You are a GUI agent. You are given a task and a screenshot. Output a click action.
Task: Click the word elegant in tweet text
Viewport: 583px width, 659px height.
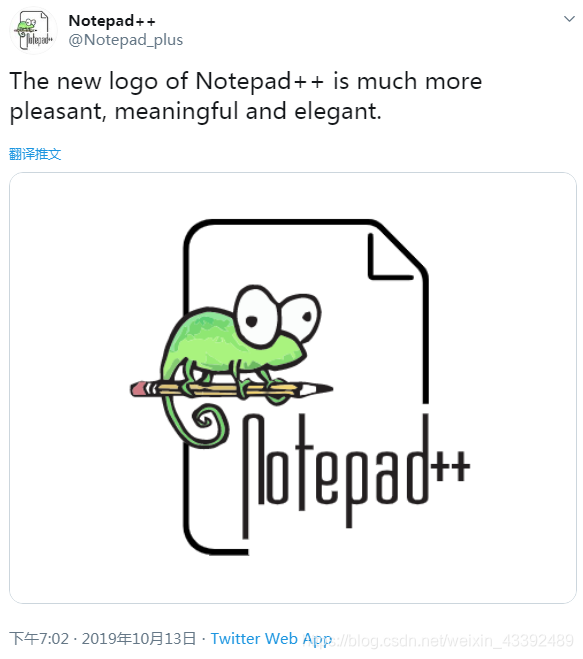coord(337,112)
